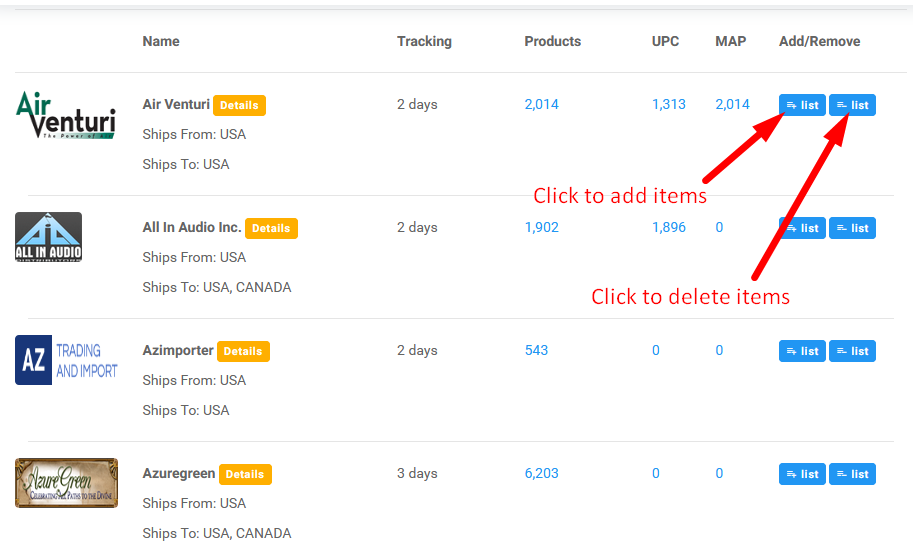Screen dimensions: 913x547
Task: Click add-to-list button for Air Venturi
Action: pos(802,105)
